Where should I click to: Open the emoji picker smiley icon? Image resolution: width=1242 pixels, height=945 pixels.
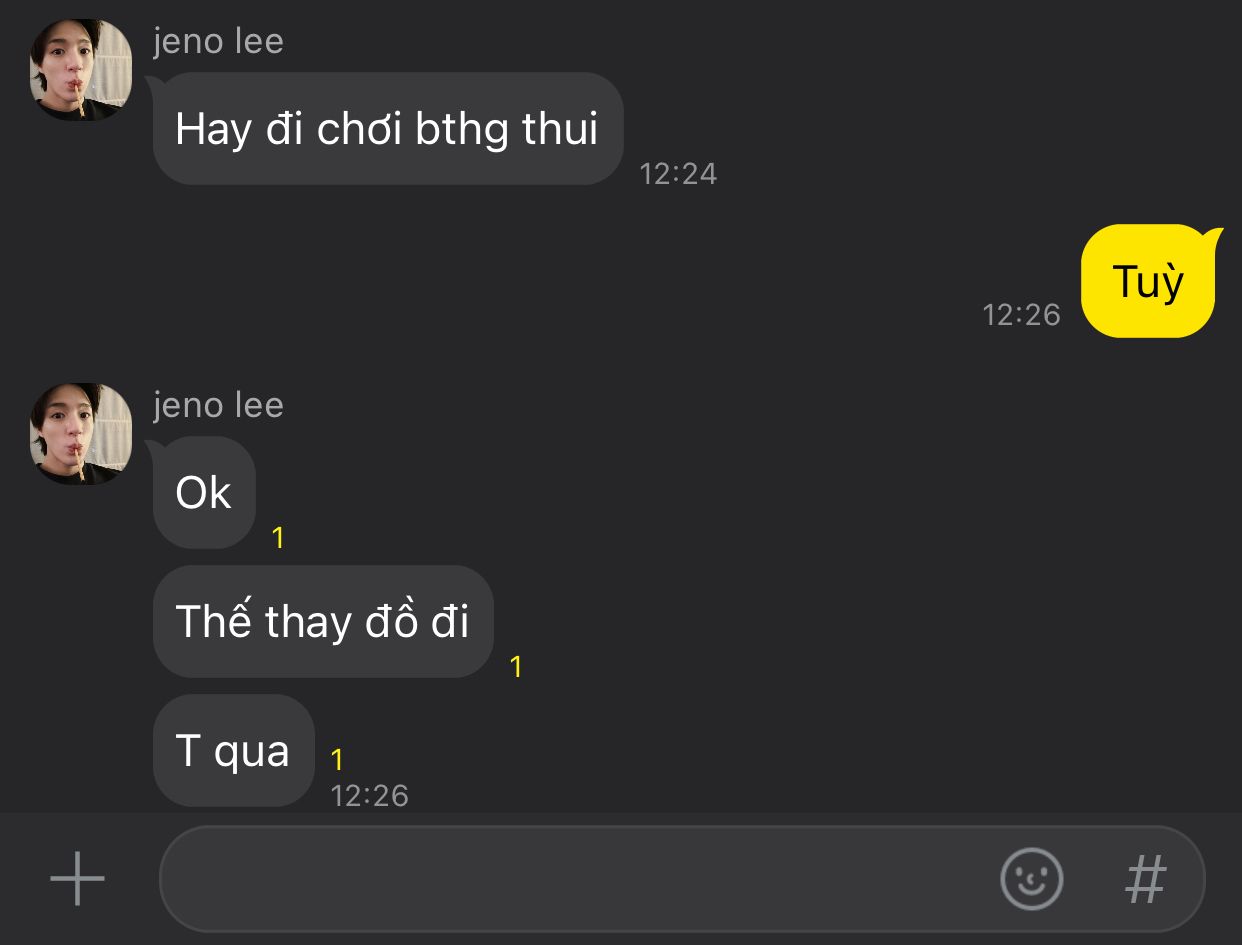tap(1031, 879)
